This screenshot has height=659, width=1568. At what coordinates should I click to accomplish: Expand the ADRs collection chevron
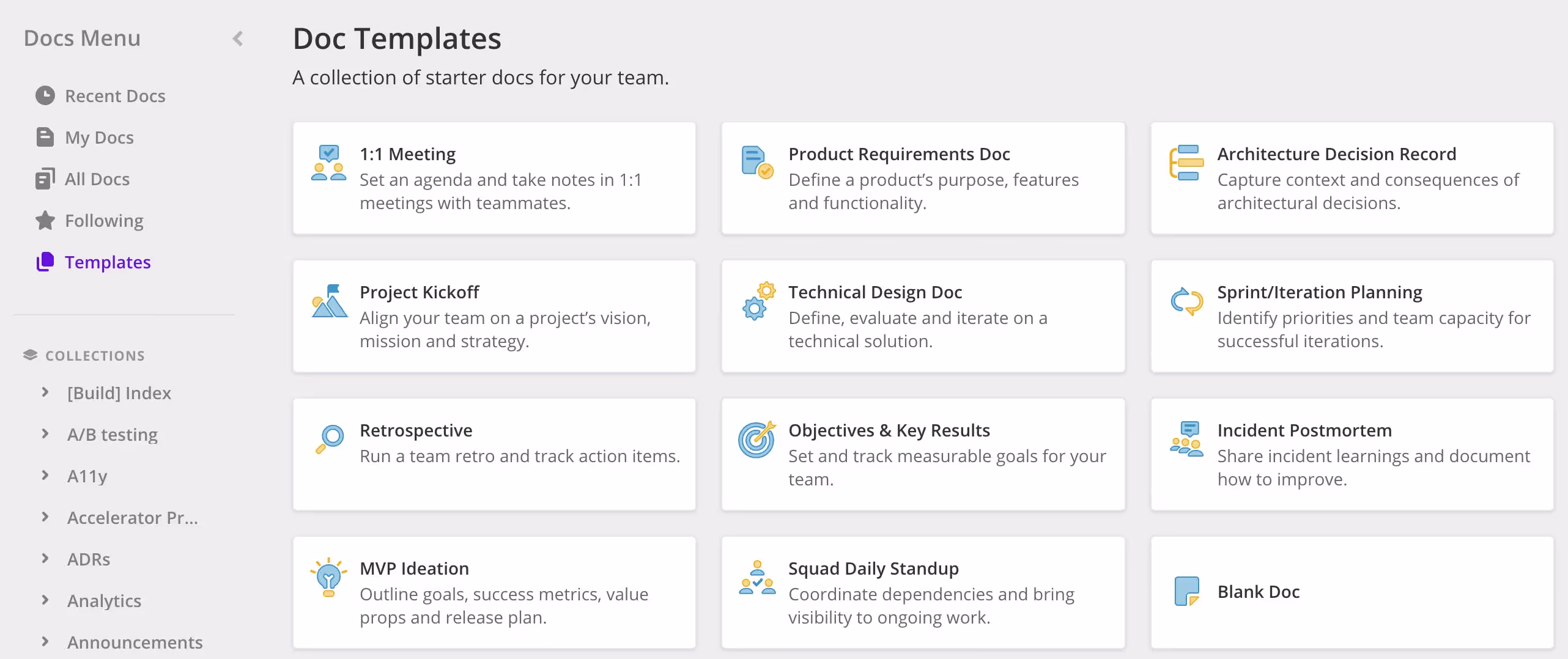click(45, 559)
